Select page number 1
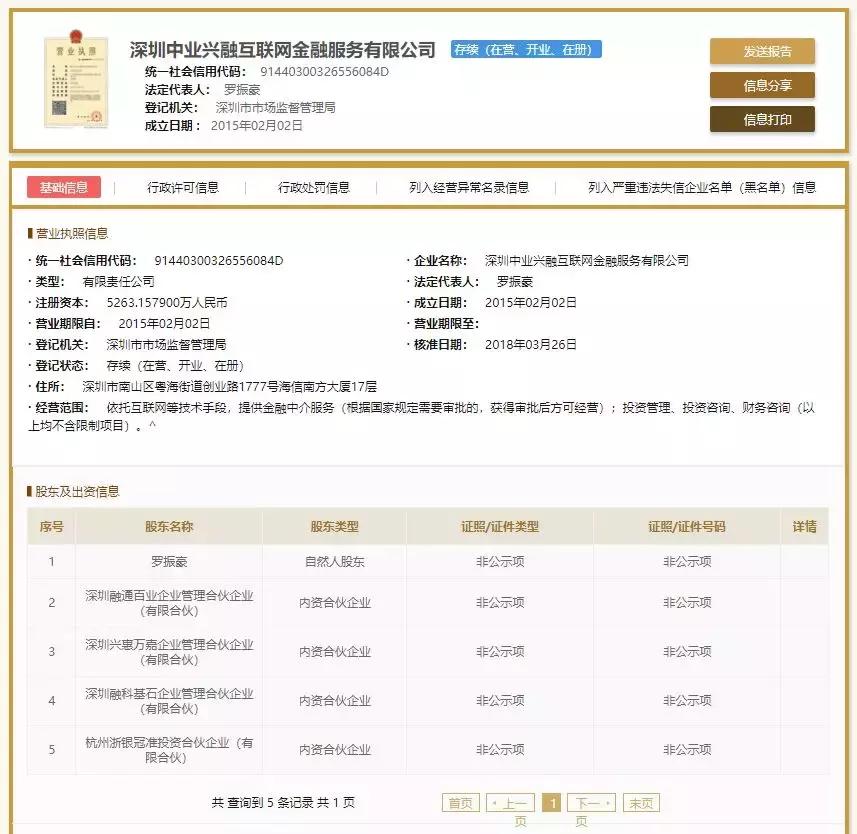 [553, 801]
